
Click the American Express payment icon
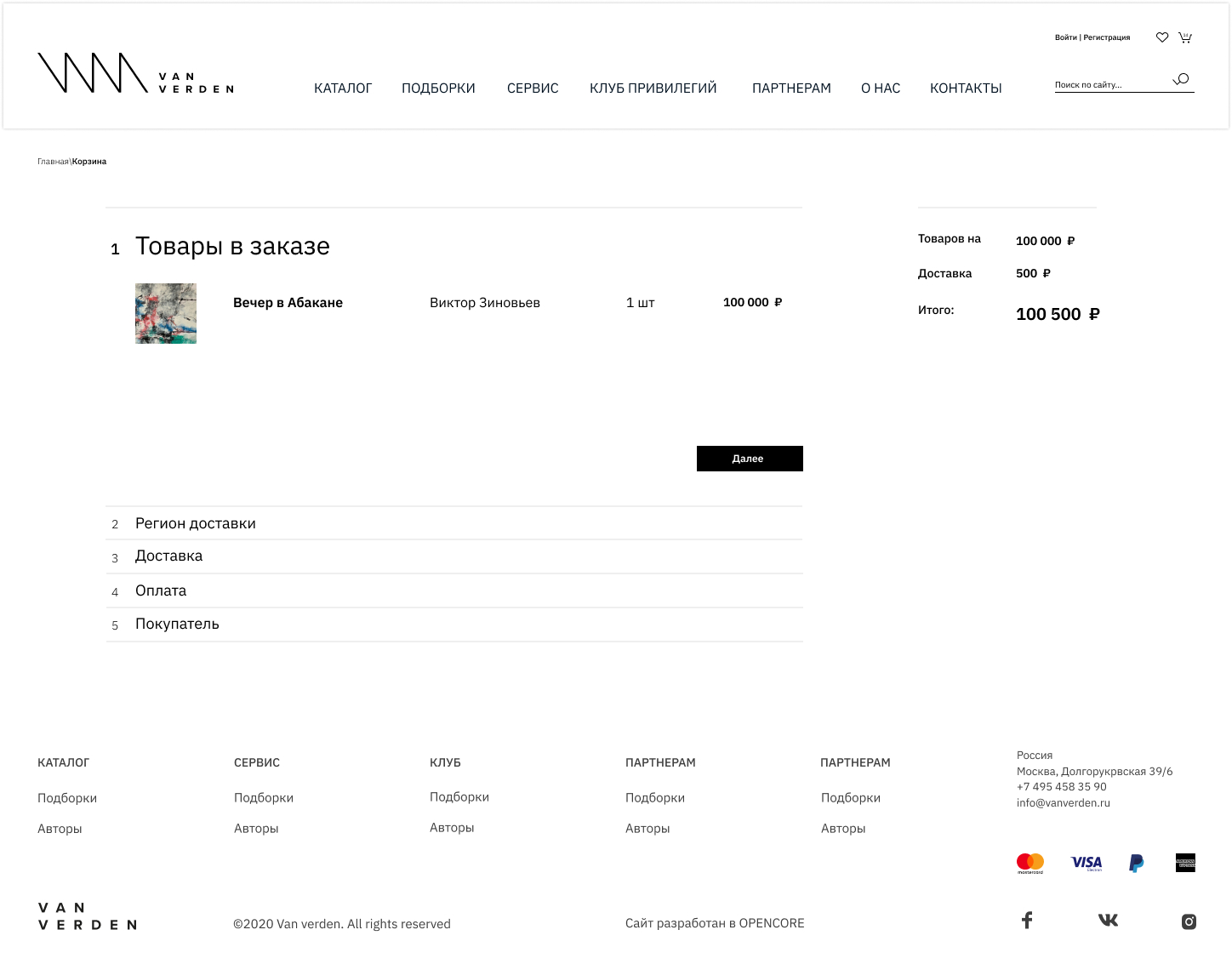[x=1185, y=863]
